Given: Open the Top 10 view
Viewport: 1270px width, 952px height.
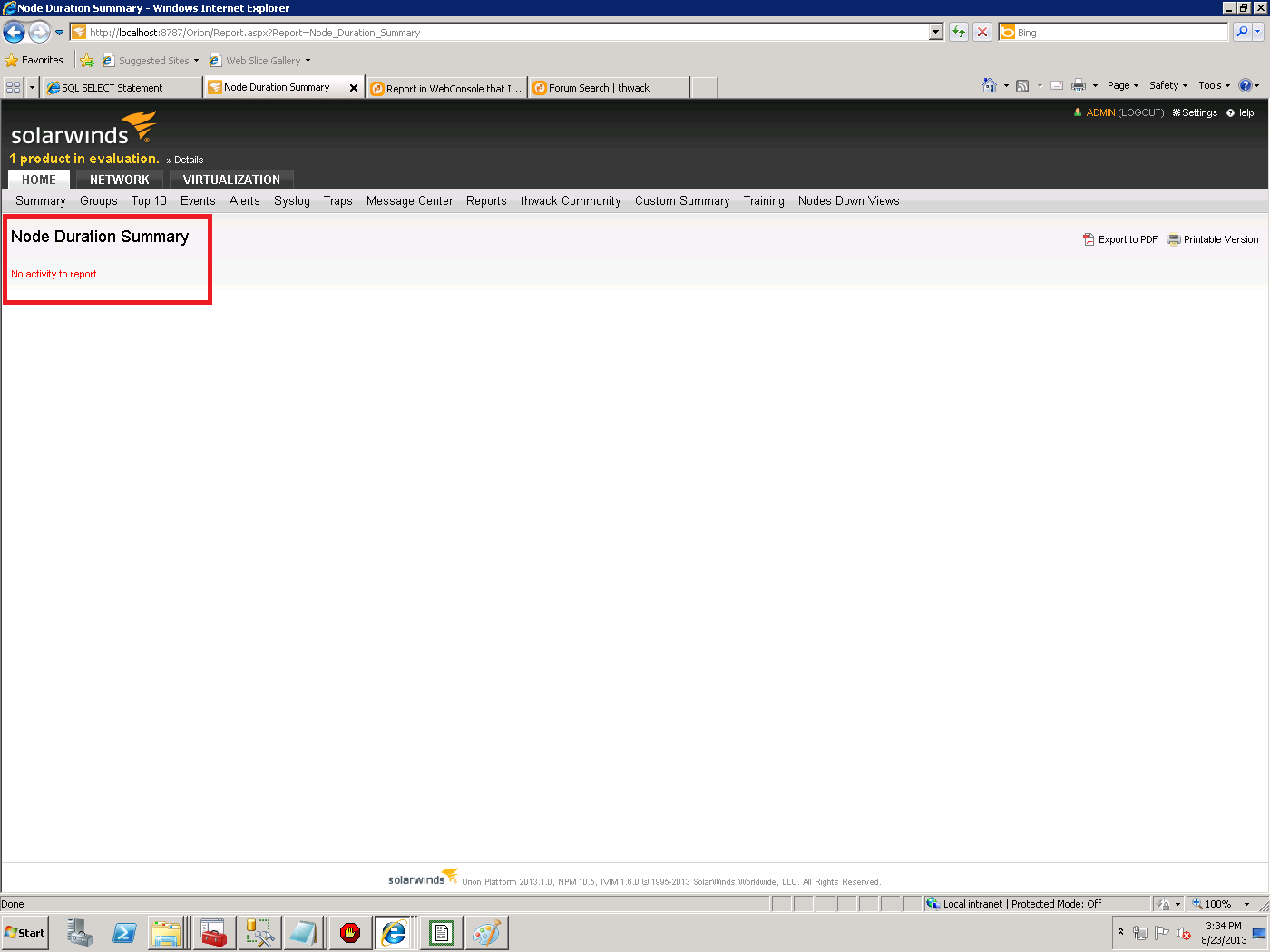Looking at the screenshot, I should pos(149,201).
